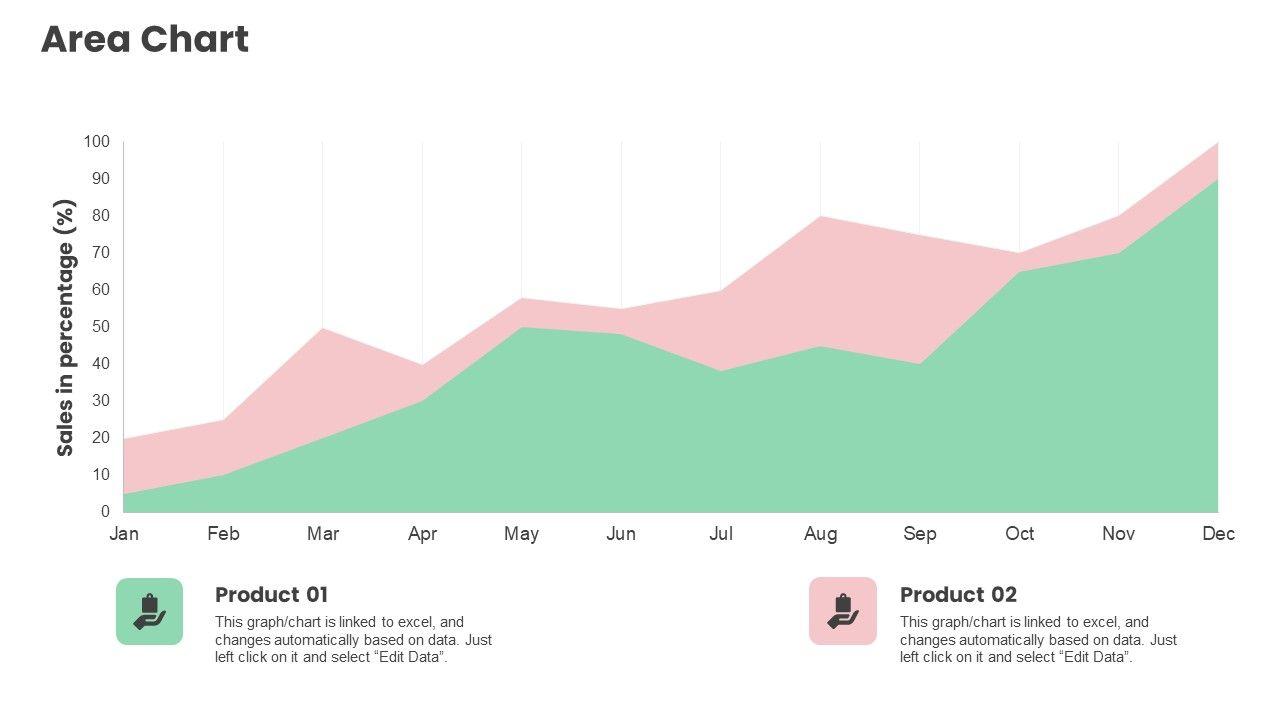Click the Dec month axis label
Viewport: 1280px width, 720px height.
click(x=1218, y=534)
